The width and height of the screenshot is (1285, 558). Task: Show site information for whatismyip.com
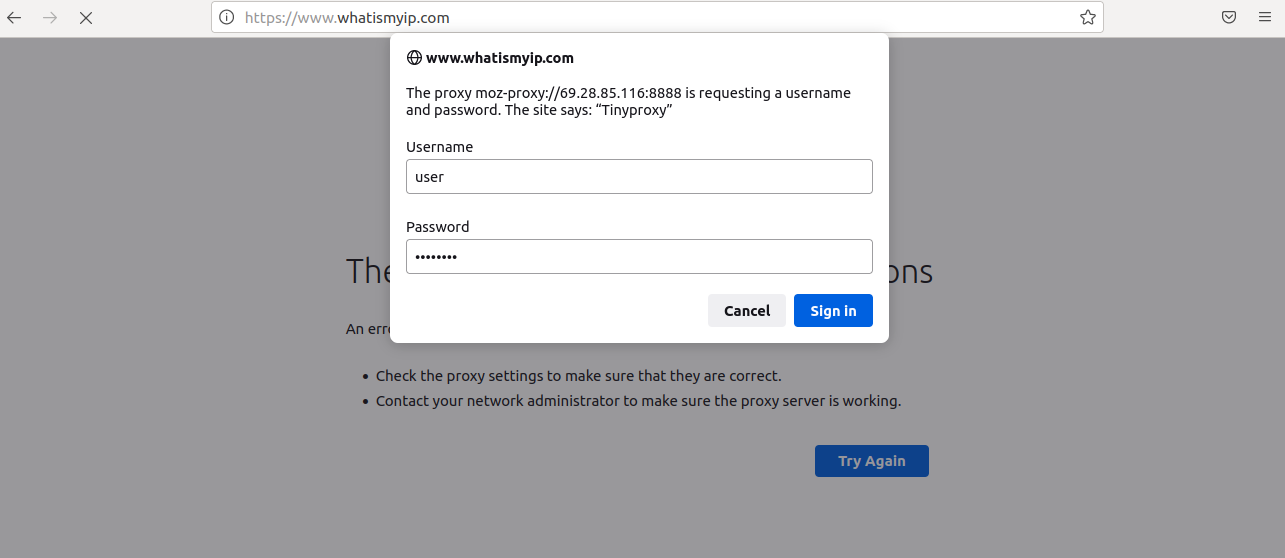tap(227, 17)
